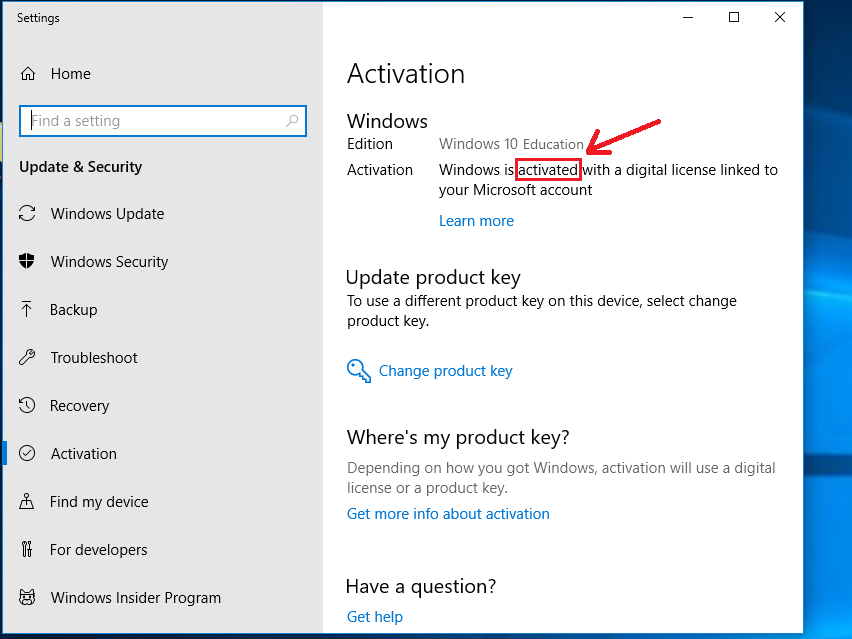852x639 pixels.
Task: Click the Troubleshoot wrench icon
Action: tap(27, 357)
